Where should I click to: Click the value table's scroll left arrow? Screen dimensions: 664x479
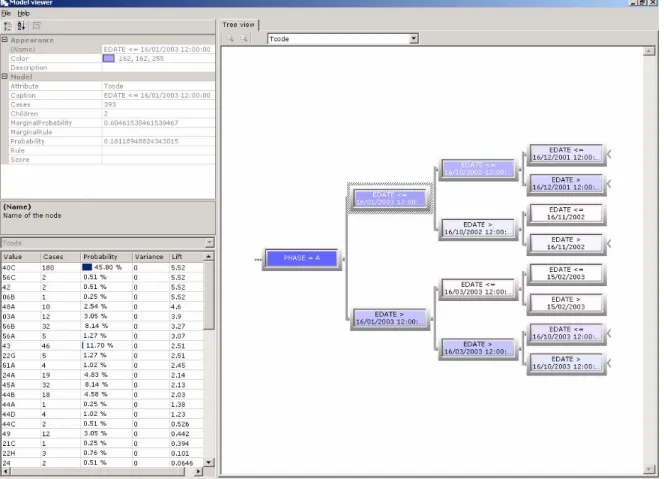[x=6, y=471]
